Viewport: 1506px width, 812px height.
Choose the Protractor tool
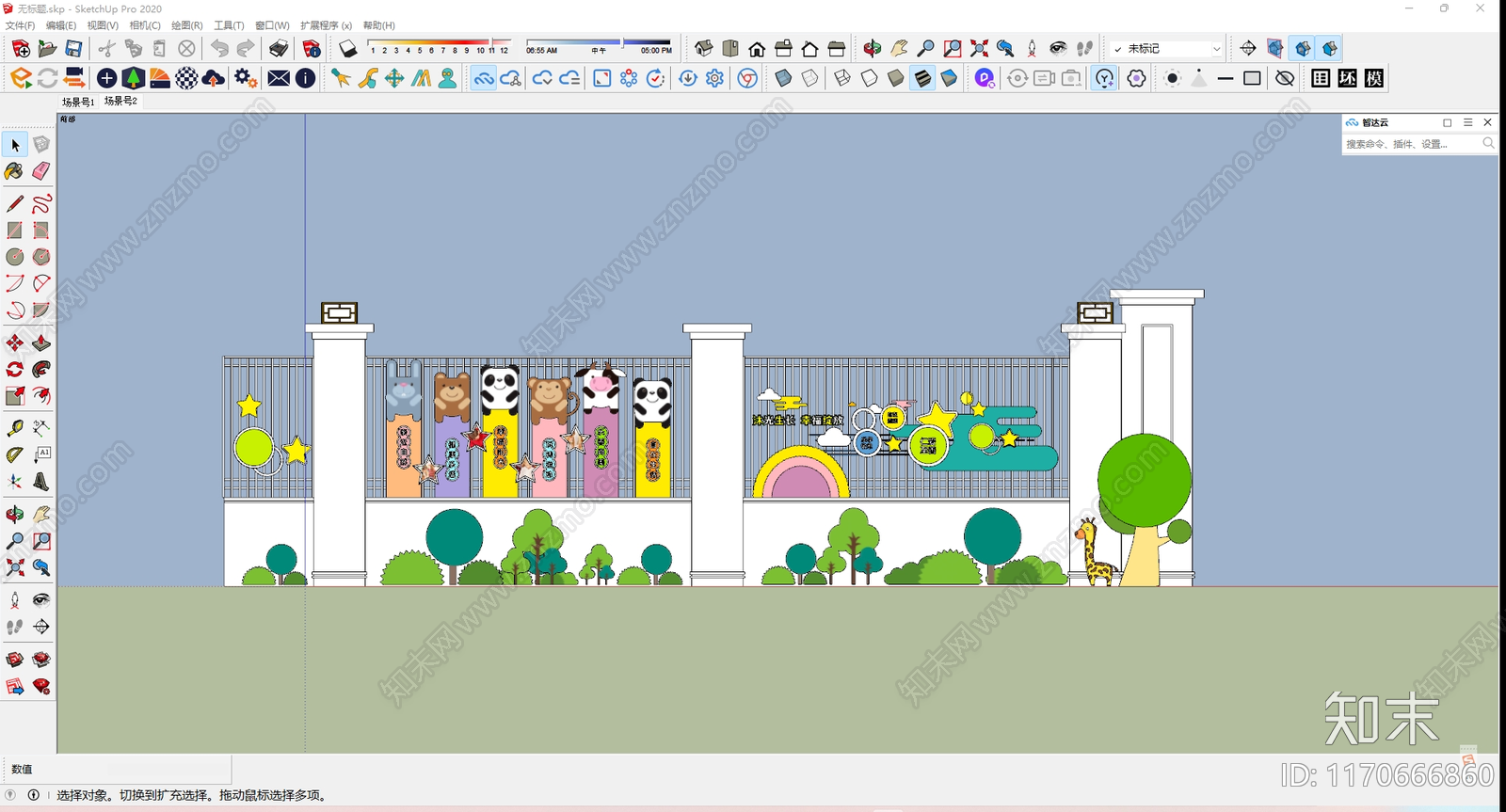(15, 454)
